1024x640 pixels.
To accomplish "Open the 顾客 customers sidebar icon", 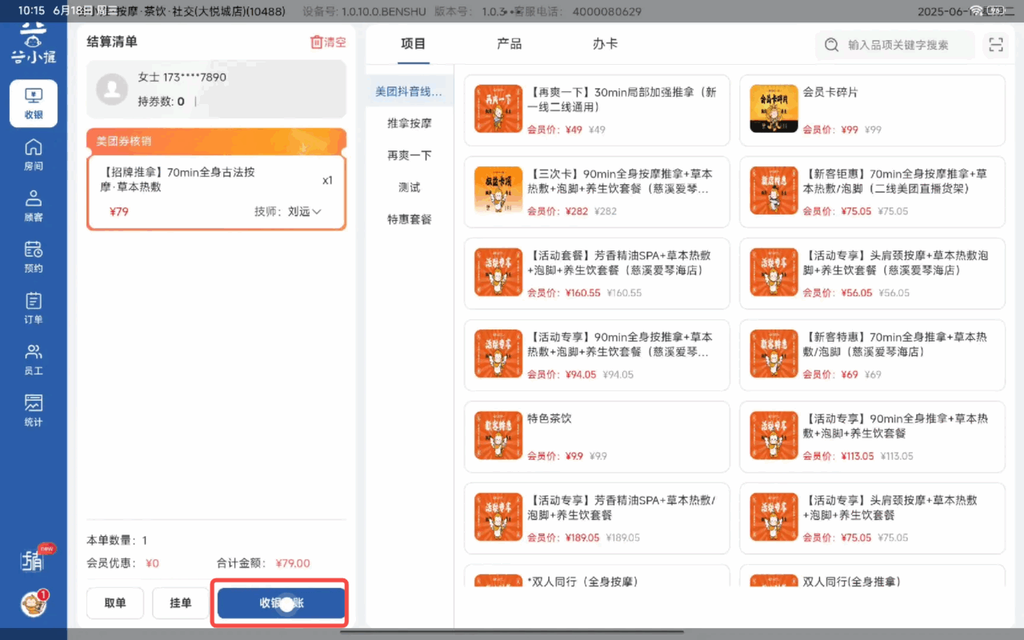I will tap(33, 206).
